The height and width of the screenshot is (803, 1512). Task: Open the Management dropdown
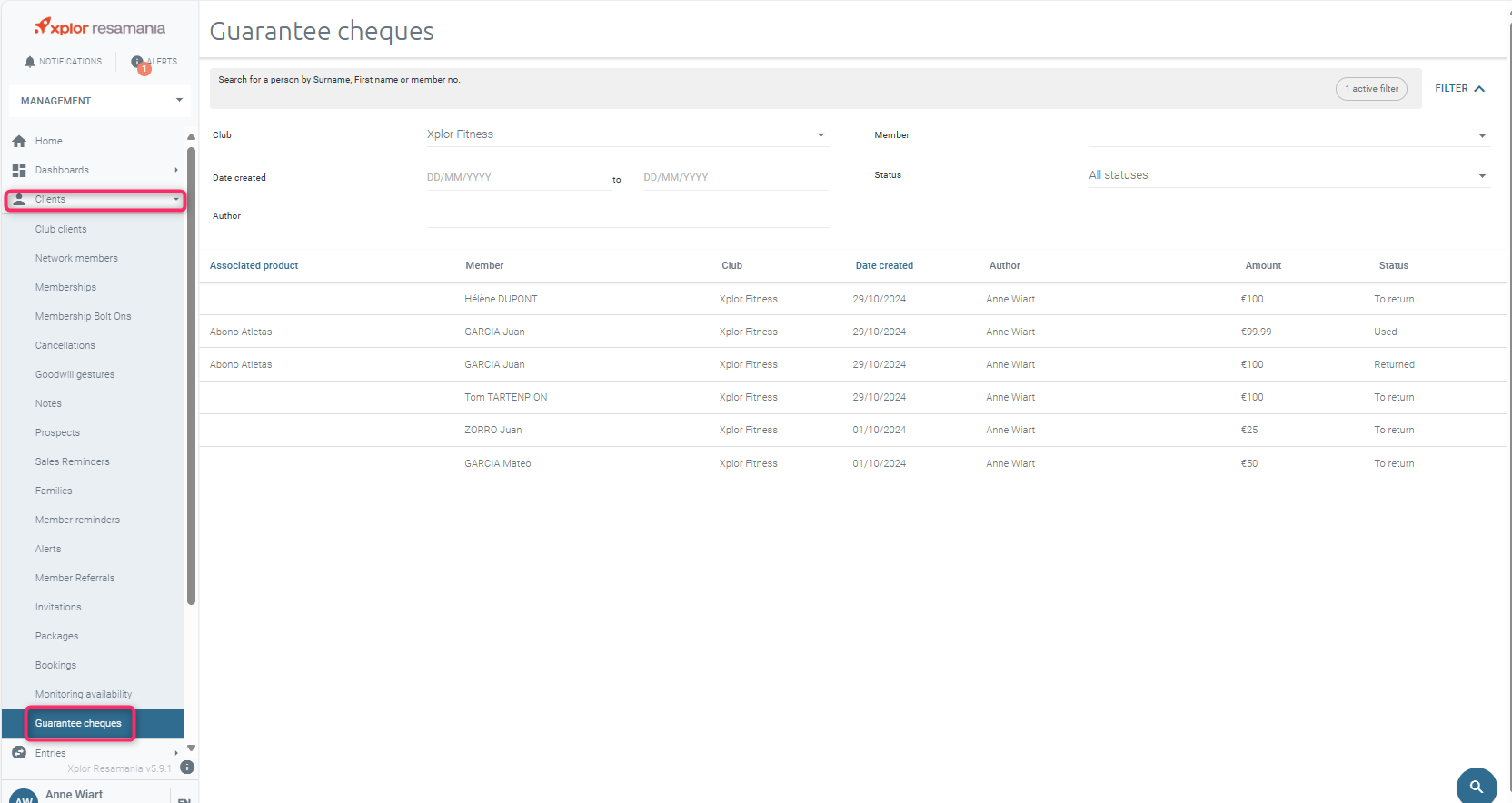click(100, 101)
